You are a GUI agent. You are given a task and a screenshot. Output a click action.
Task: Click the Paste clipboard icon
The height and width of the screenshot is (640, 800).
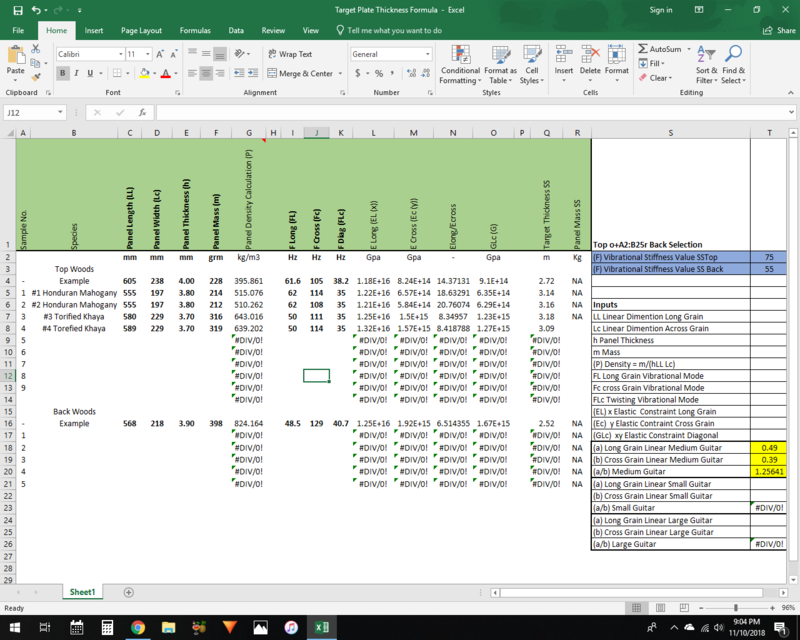(x=16, y=54)
